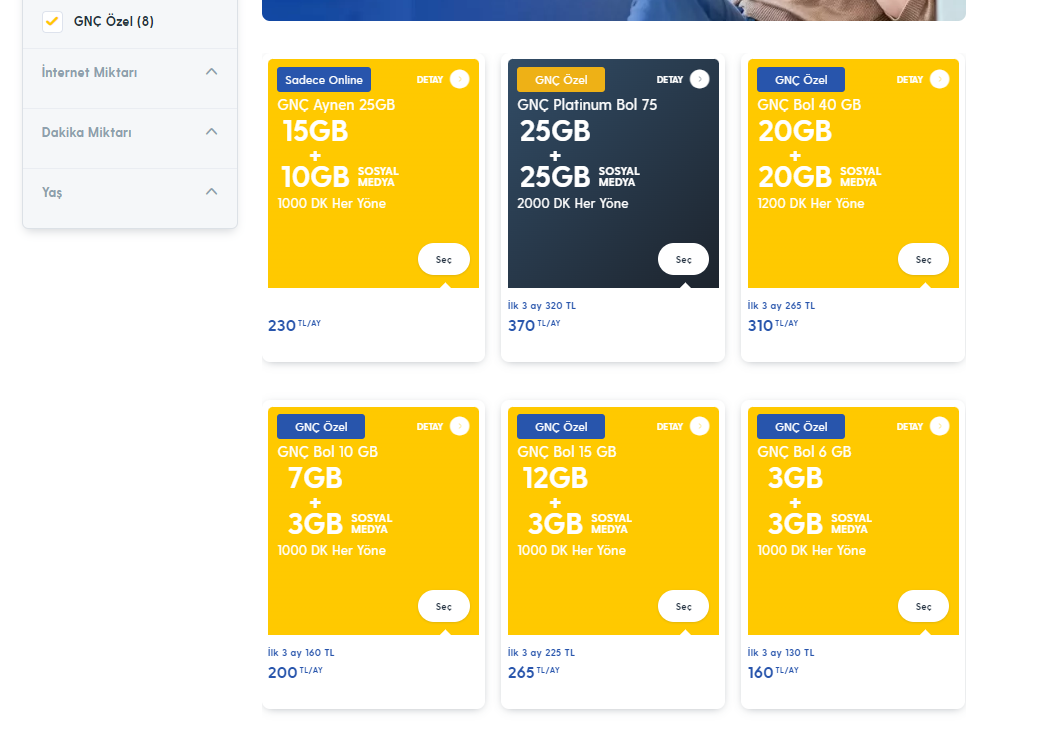Collapse the Yaş filter section
The height and width of the screenshot is (737, 1060).
(x=211, y=192)
